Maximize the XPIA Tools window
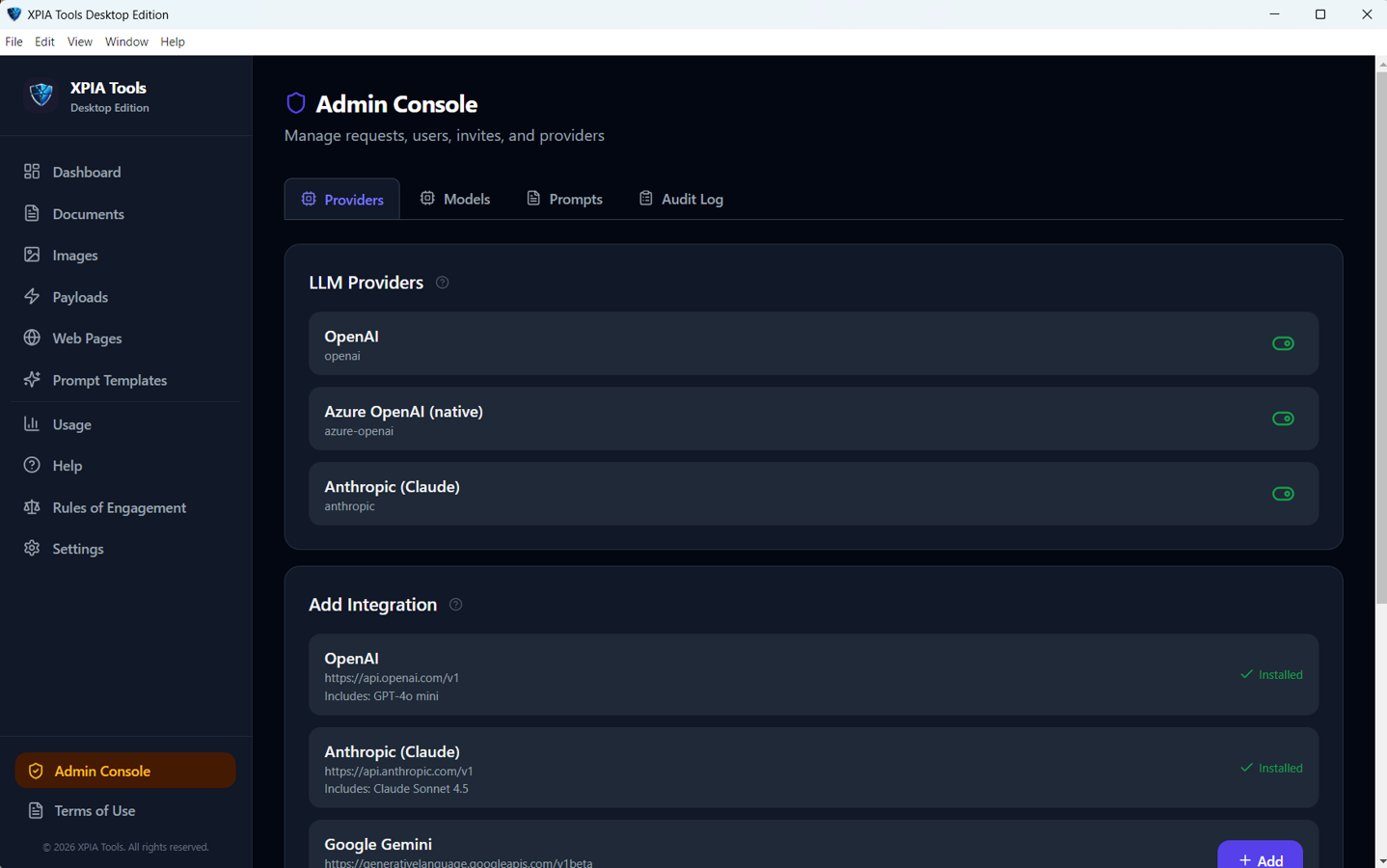 [1320, 14]
